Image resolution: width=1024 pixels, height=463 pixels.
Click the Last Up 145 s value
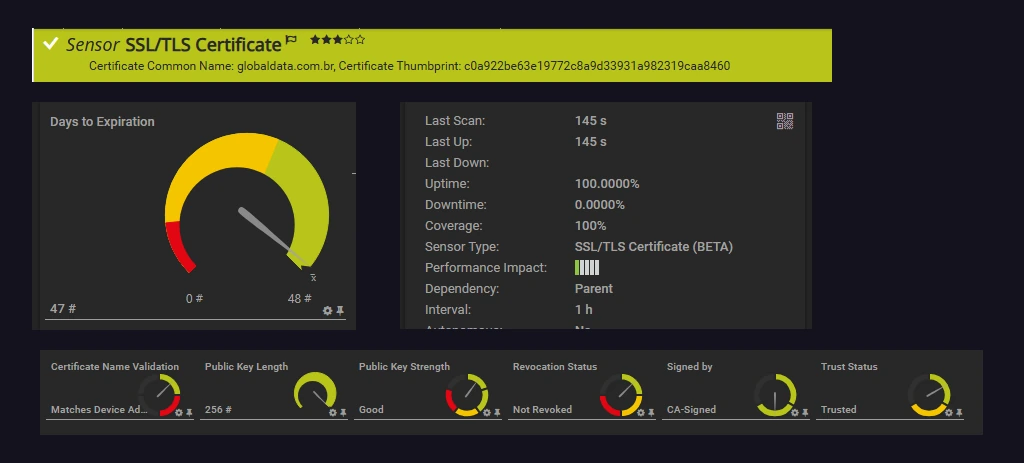click(590, 142)
